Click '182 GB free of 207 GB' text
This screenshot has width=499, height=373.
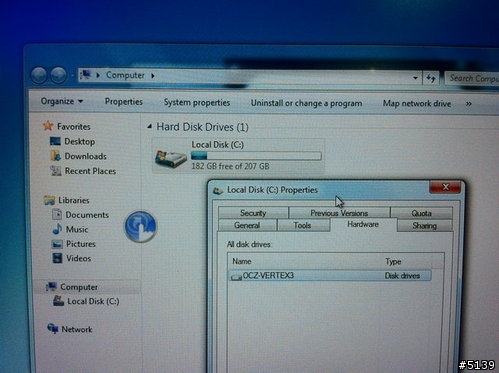click(230, 166)
